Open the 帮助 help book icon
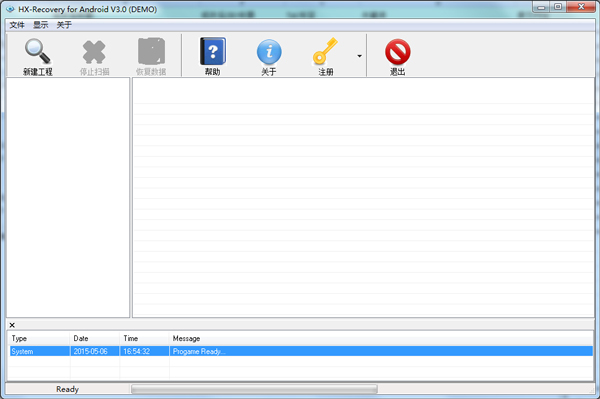 pos(213,51)
